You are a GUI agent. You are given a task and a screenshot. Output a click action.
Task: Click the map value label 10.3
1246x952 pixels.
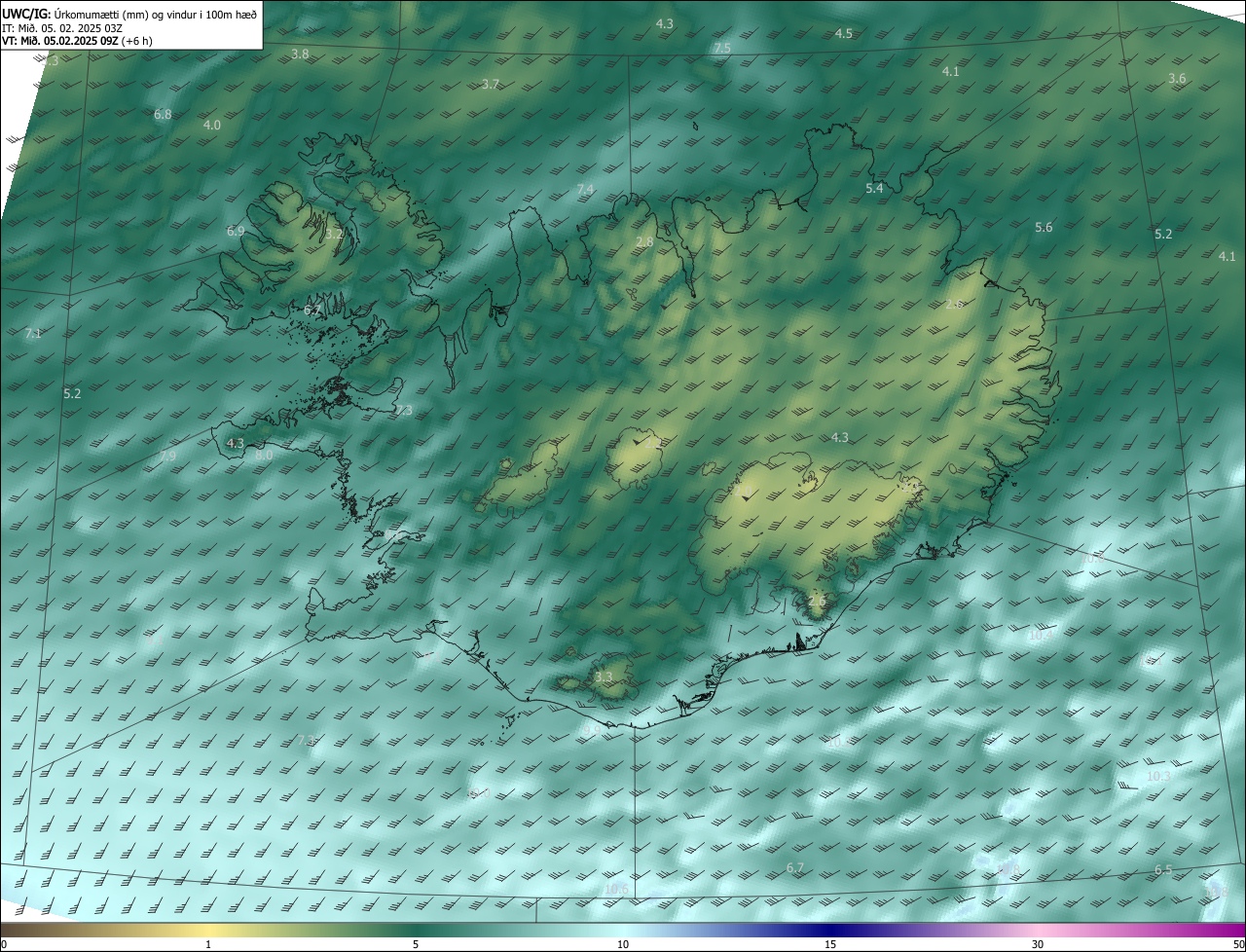point(1158,777)
